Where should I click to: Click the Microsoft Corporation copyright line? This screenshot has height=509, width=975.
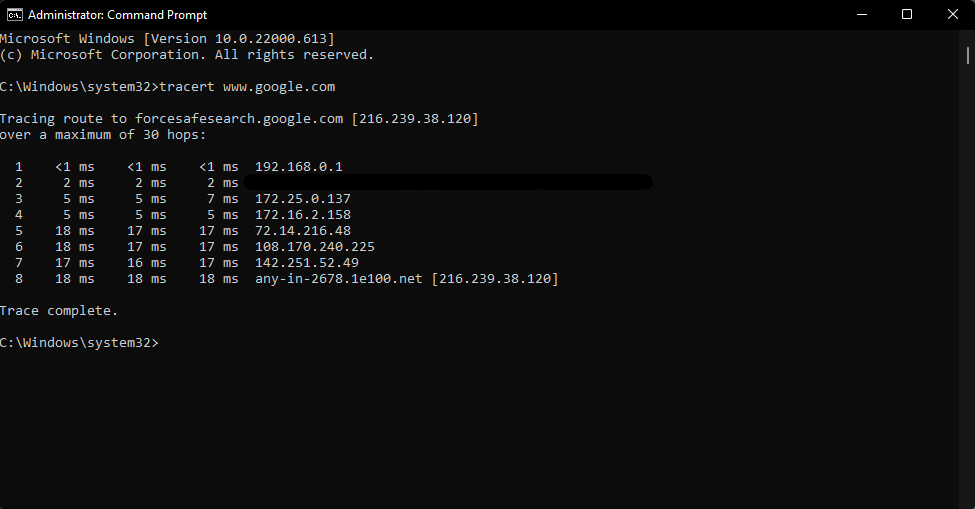[187, 55]
